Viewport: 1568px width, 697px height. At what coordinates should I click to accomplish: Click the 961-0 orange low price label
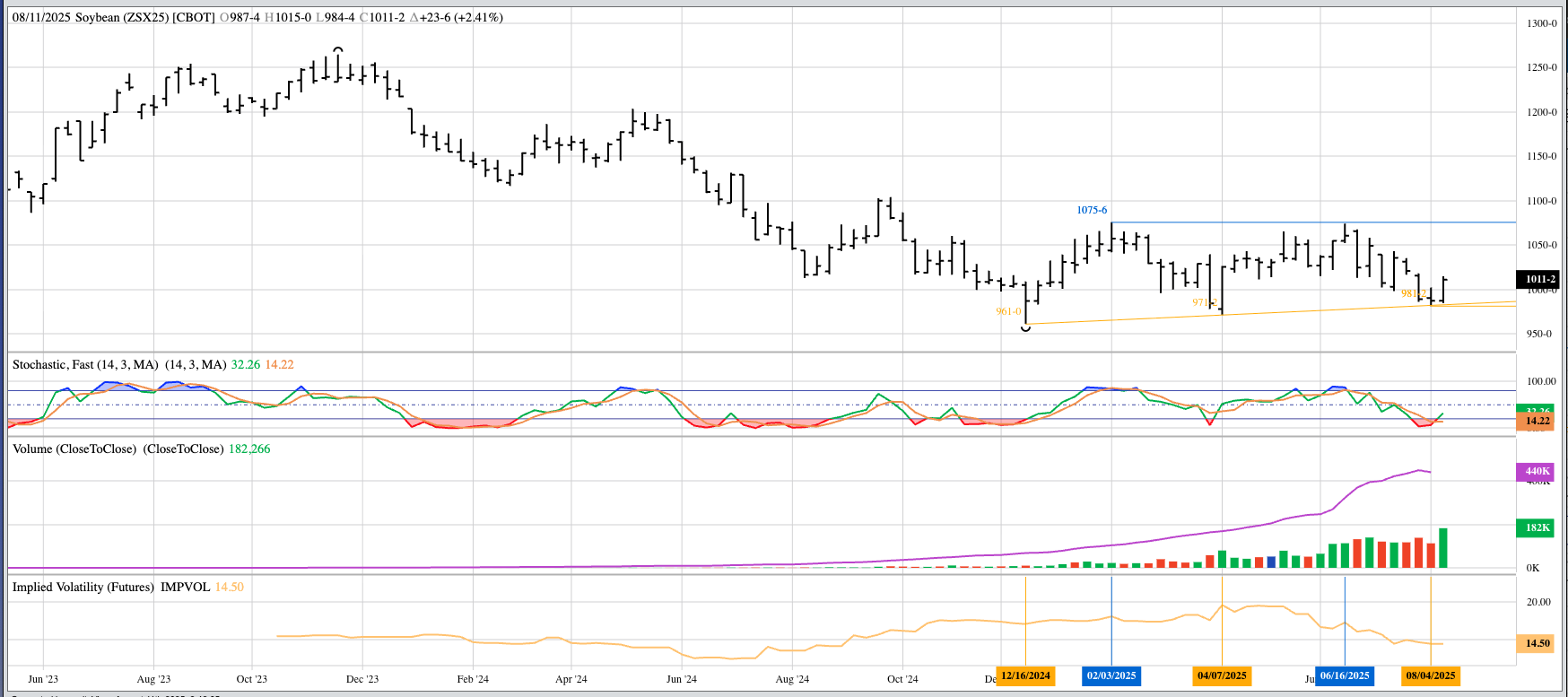tap(1008, 311)
